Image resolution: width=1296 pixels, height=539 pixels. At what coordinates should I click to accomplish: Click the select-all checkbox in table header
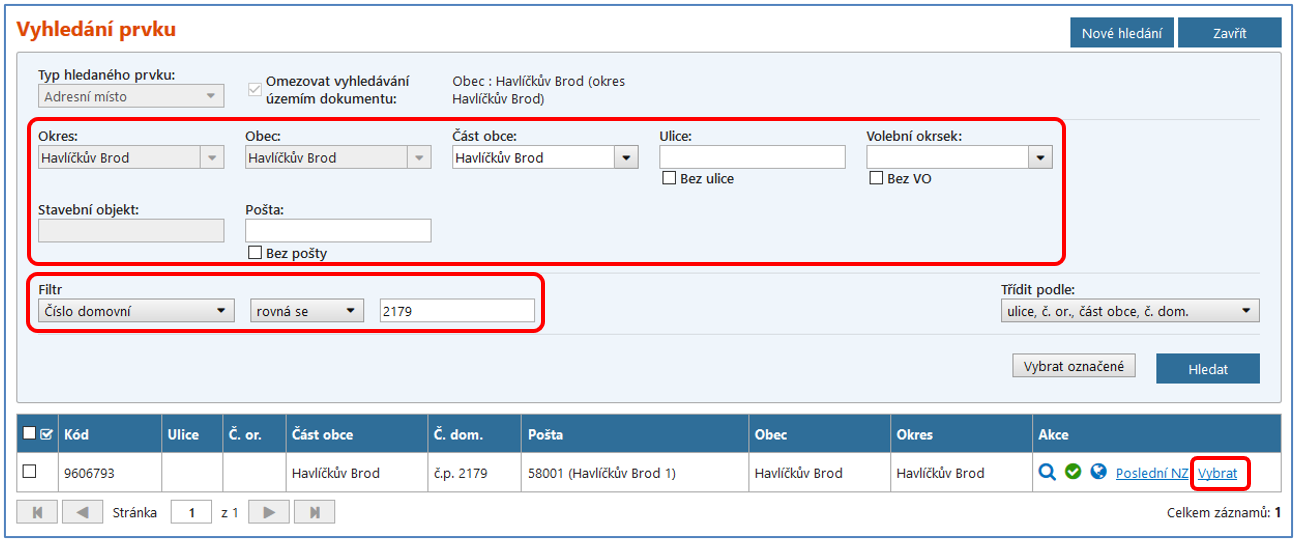coord(29,434)
